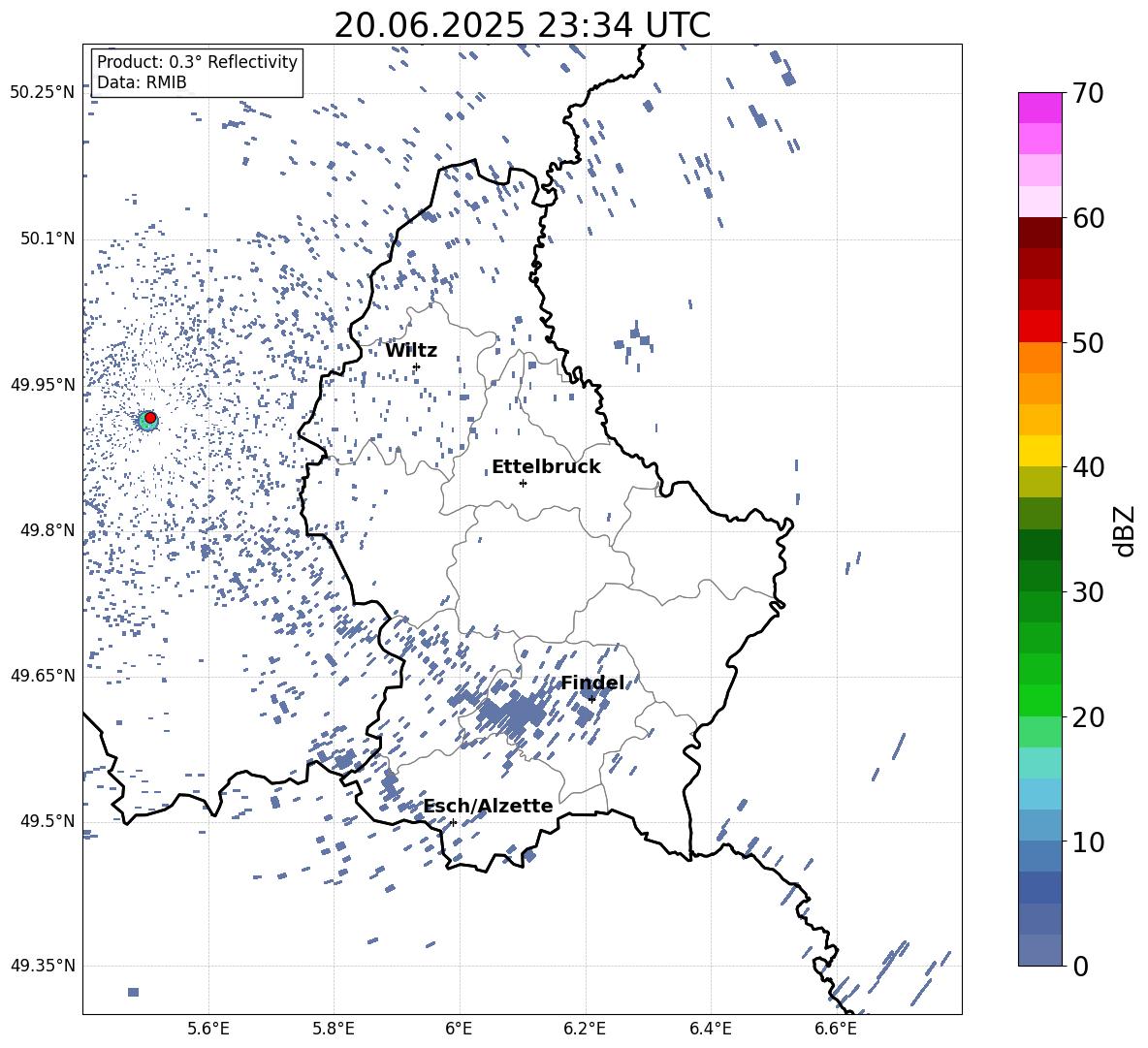This screenshot has height=1048, width=1148.
Task: Click the colorbar 50 tick label
Action: click(x=1088, y=342)
